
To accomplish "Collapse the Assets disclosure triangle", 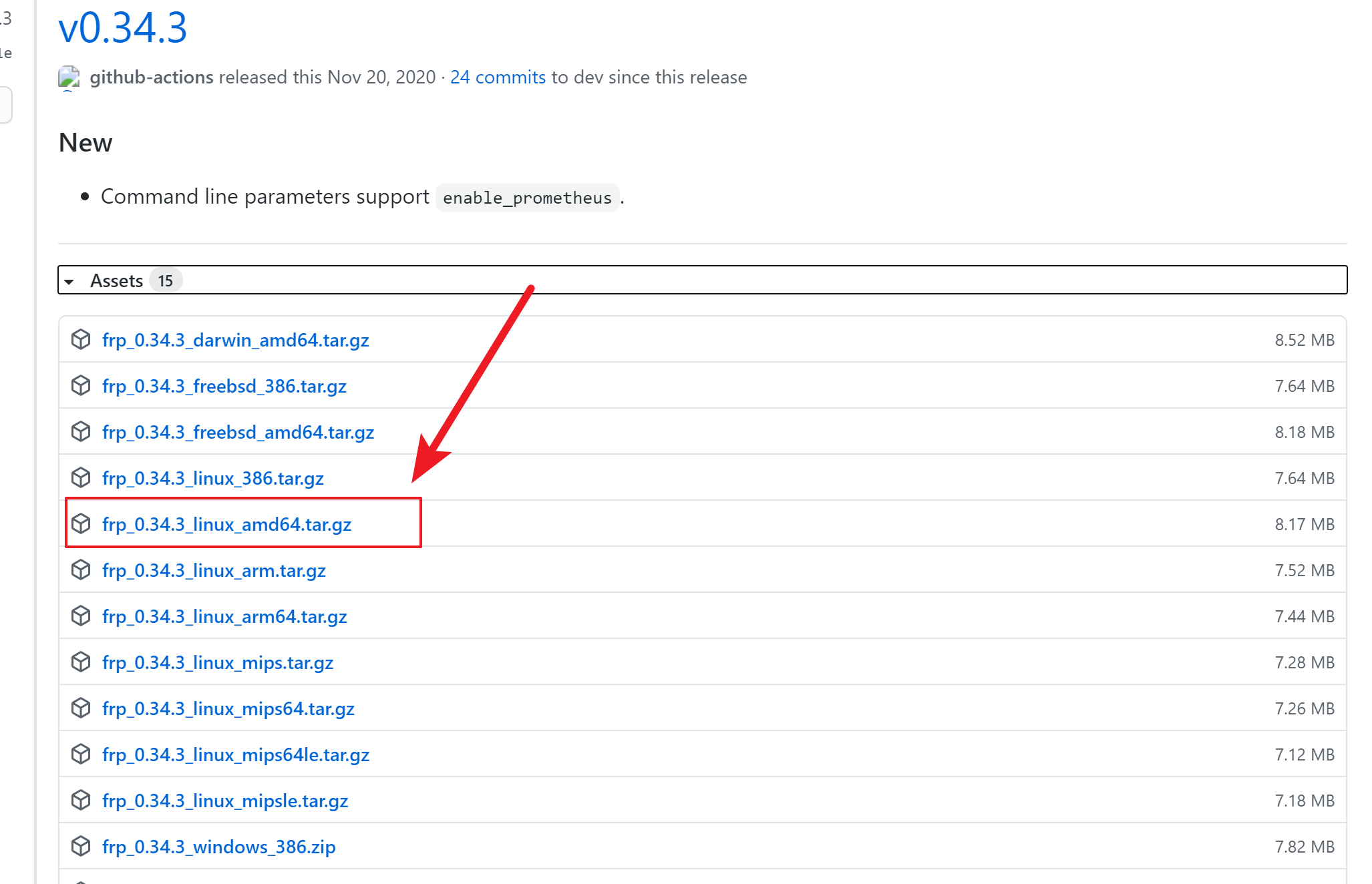I will click(69, 282).
